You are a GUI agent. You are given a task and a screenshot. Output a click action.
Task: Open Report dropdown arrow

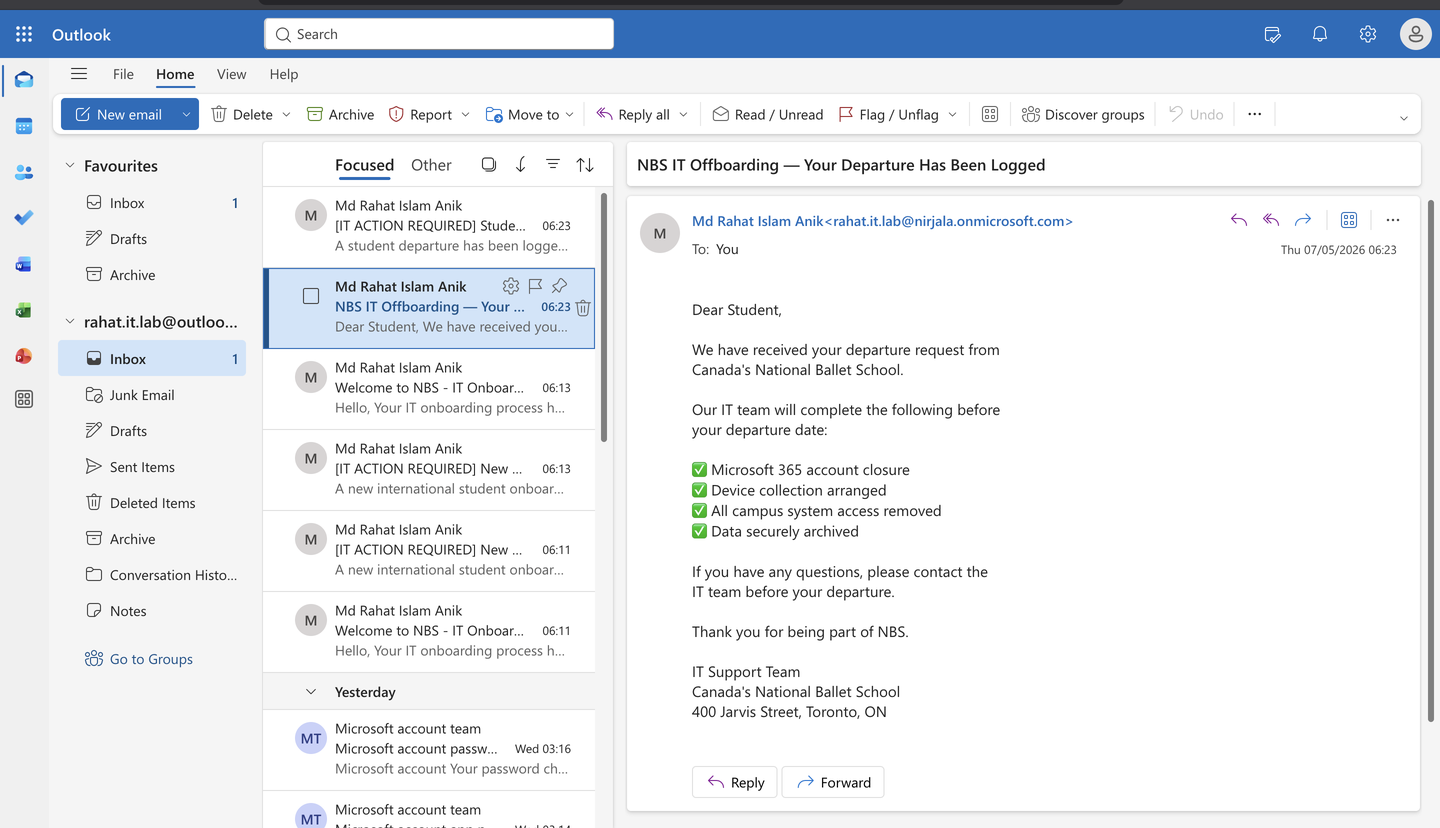click(465, 114)
